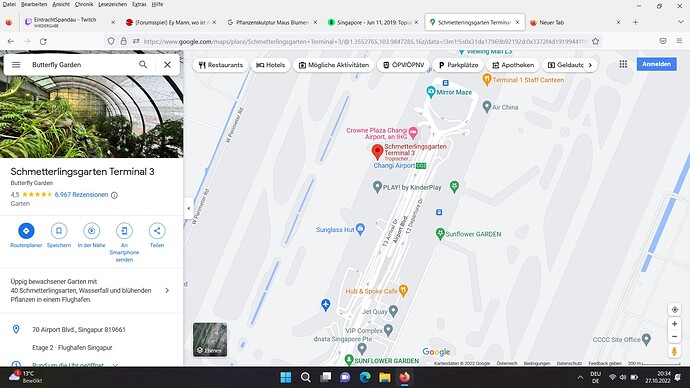Save the place with Speichern icon
Viewport: 690px width, 388px height.
59,231
